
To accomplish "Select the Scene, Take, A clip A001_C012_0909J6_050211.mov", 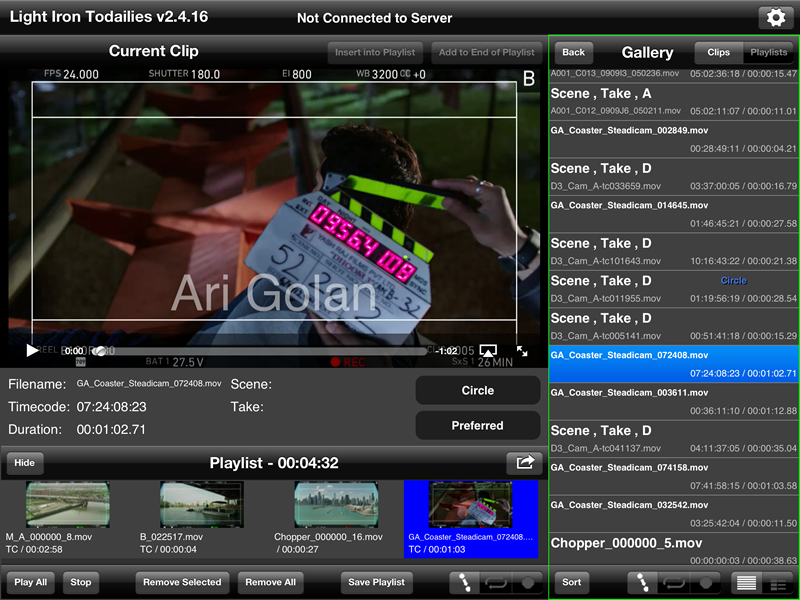I will tap(673, 102).
